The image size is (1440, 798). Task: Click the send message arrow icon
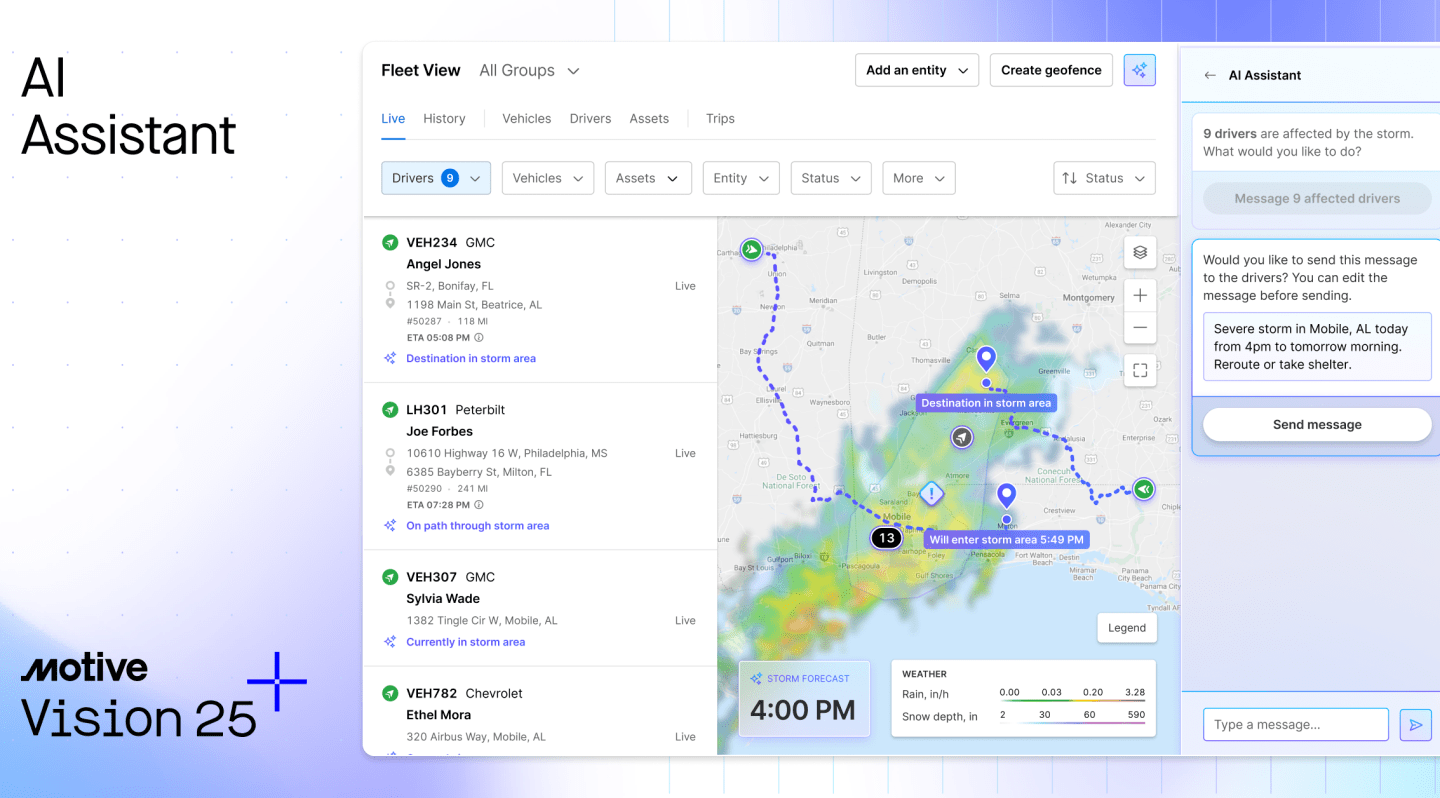(1415, 725)
